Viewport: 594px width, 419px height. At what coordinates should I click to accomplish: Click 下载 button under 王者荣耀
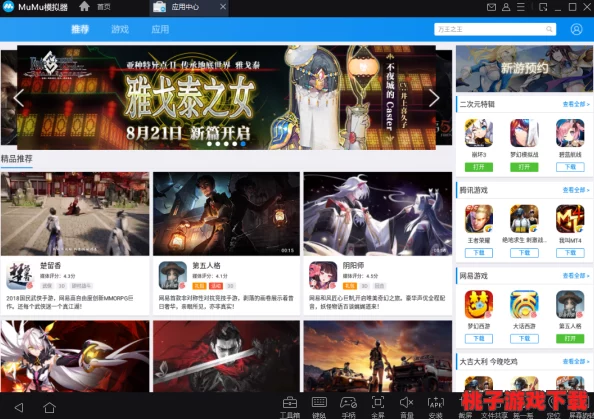tap(479, 253)
